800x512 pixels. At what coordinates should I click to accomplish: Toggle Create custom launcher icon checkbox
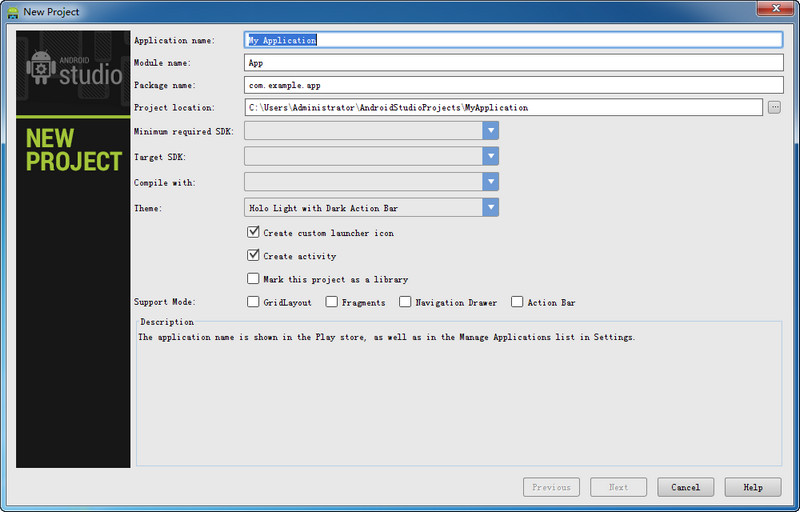(x=253, y=232)
